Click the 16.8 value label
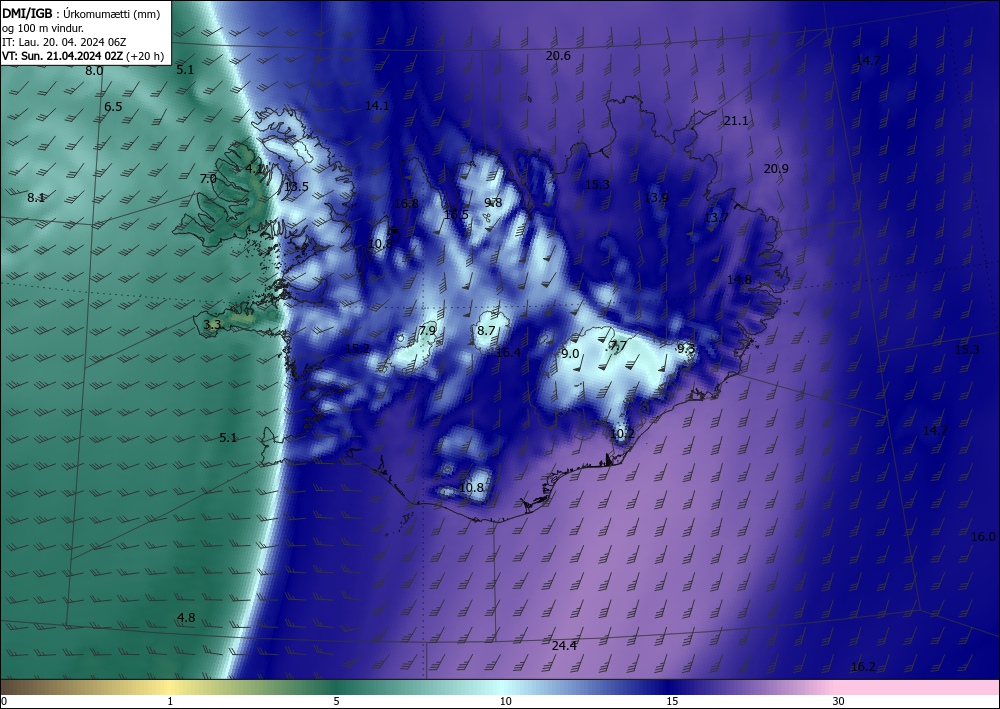 406,204
